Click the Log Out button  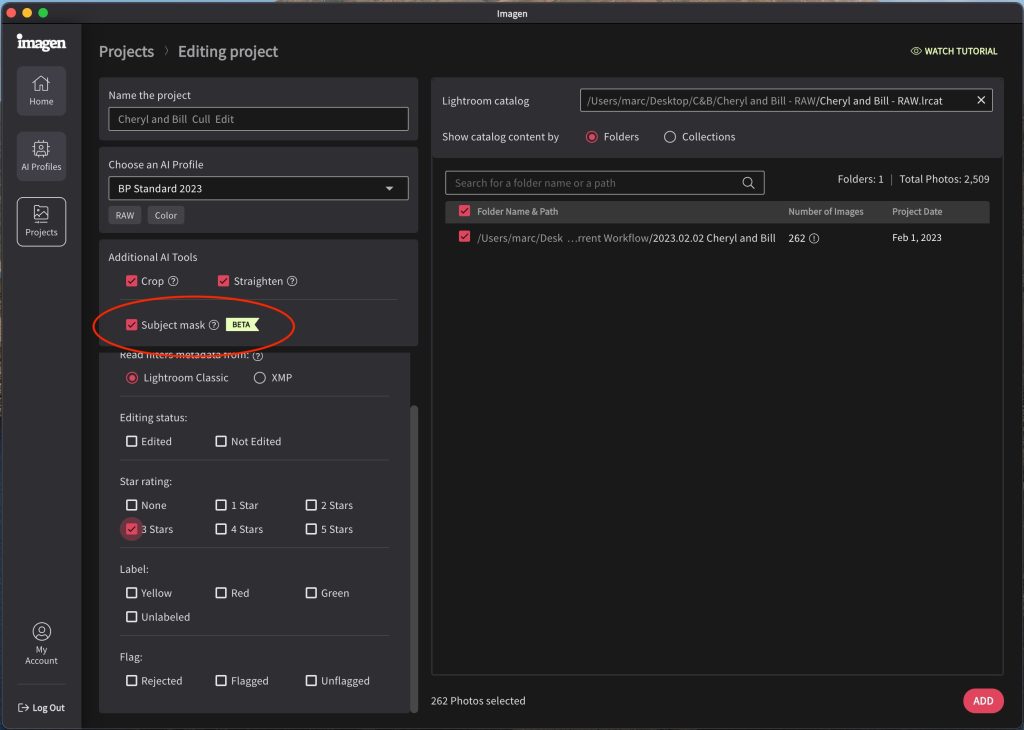[x=41, y=708]
